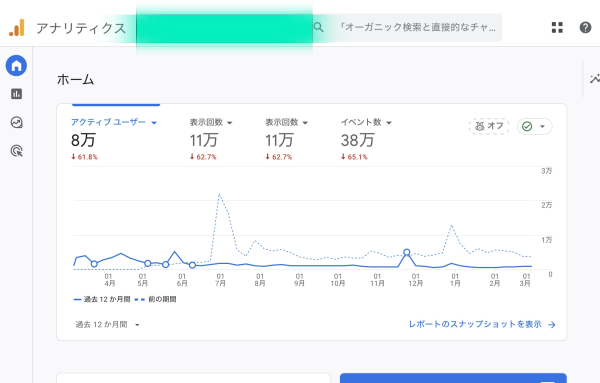Open the Advertising cursor icon in sidebar
The height and width of the screenshot is (383, 600).
[16, 151]
